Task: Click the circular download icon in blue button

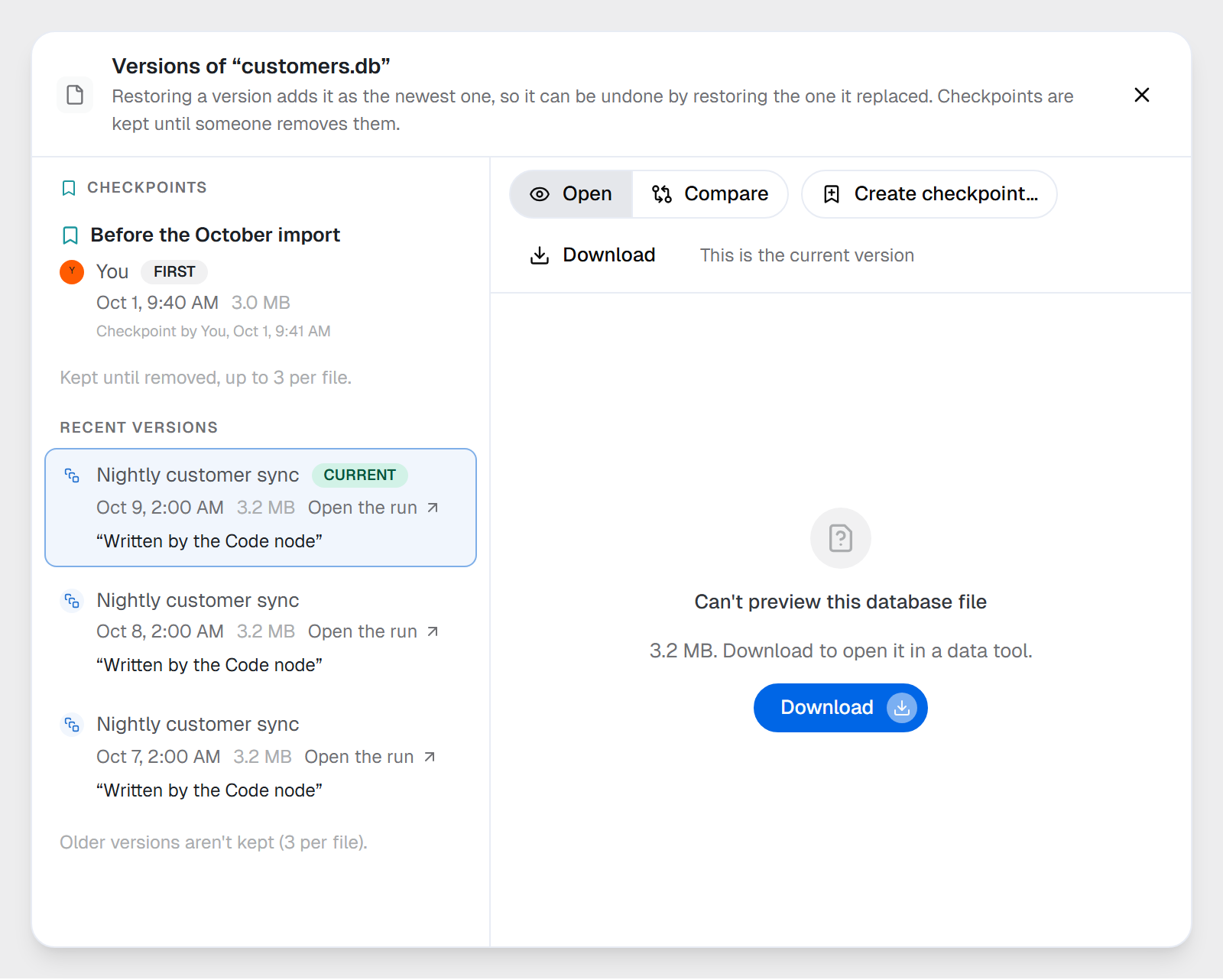Action: pos(902,708)
